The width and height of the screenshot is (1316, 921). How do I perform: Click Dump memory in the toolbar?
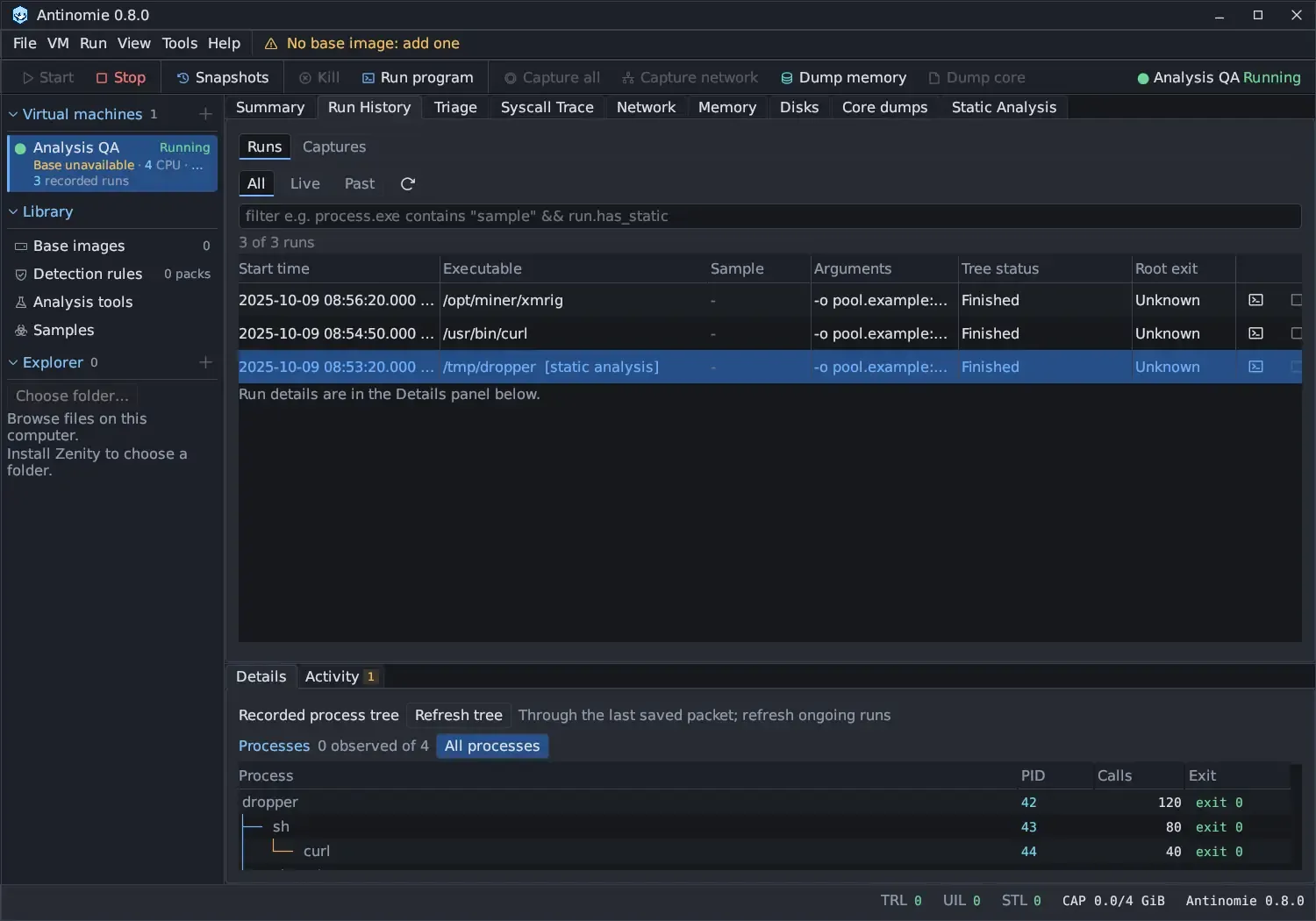[843, 77]
